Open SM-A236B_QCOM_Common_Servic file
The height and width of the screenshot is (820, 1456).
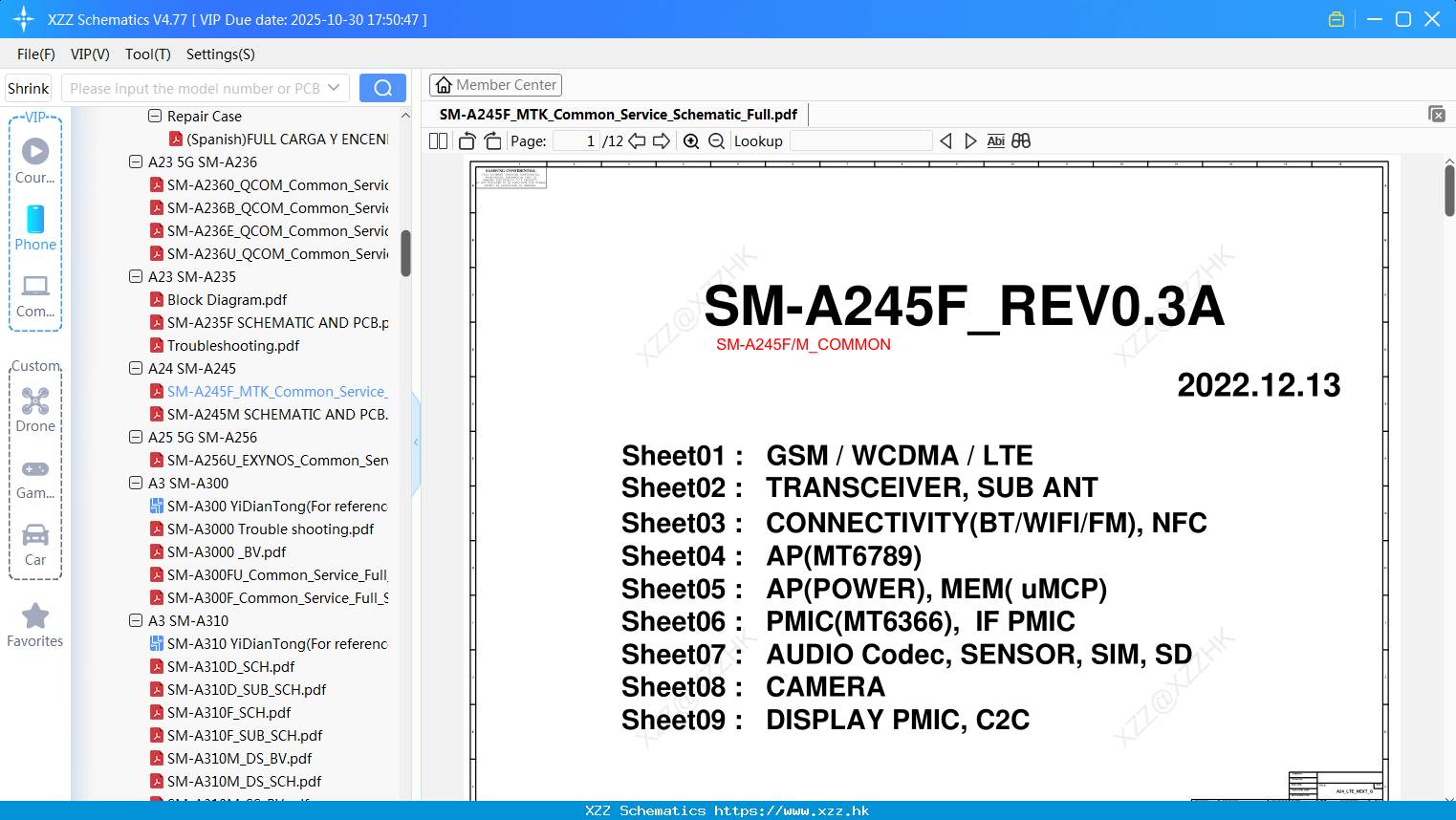269,207
